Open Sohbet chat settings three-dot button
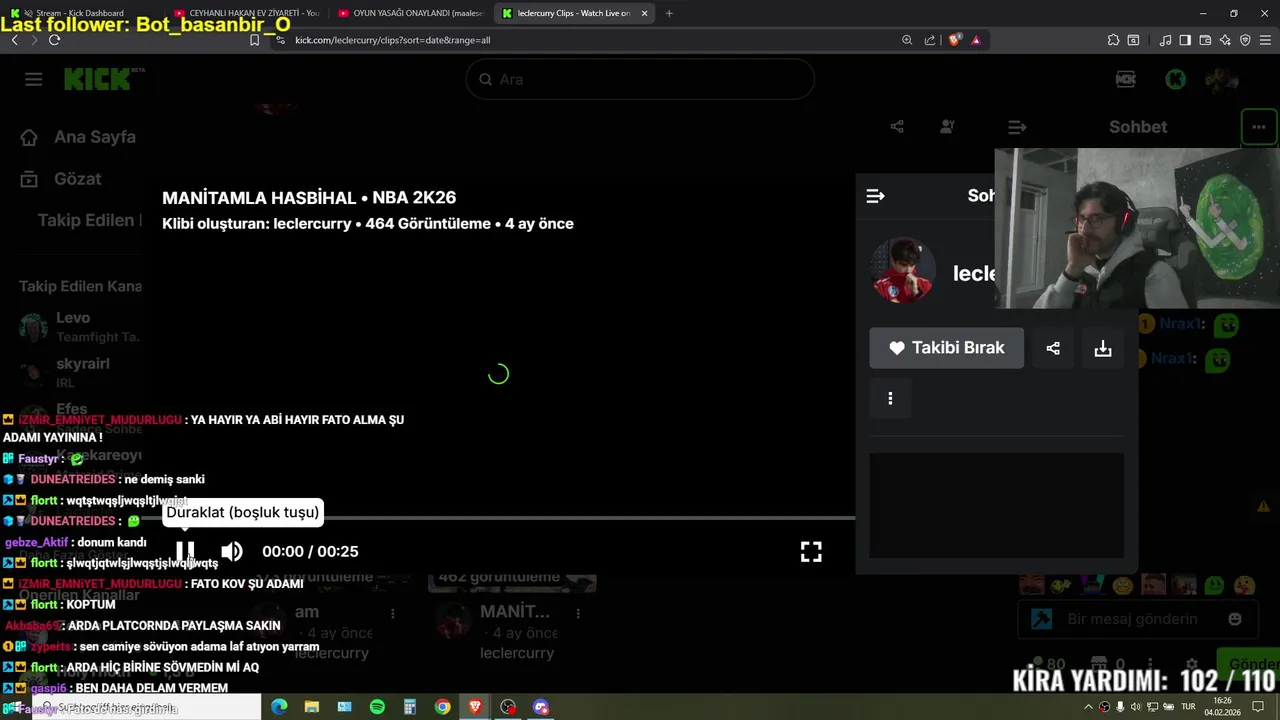 tap(1258, 127)
